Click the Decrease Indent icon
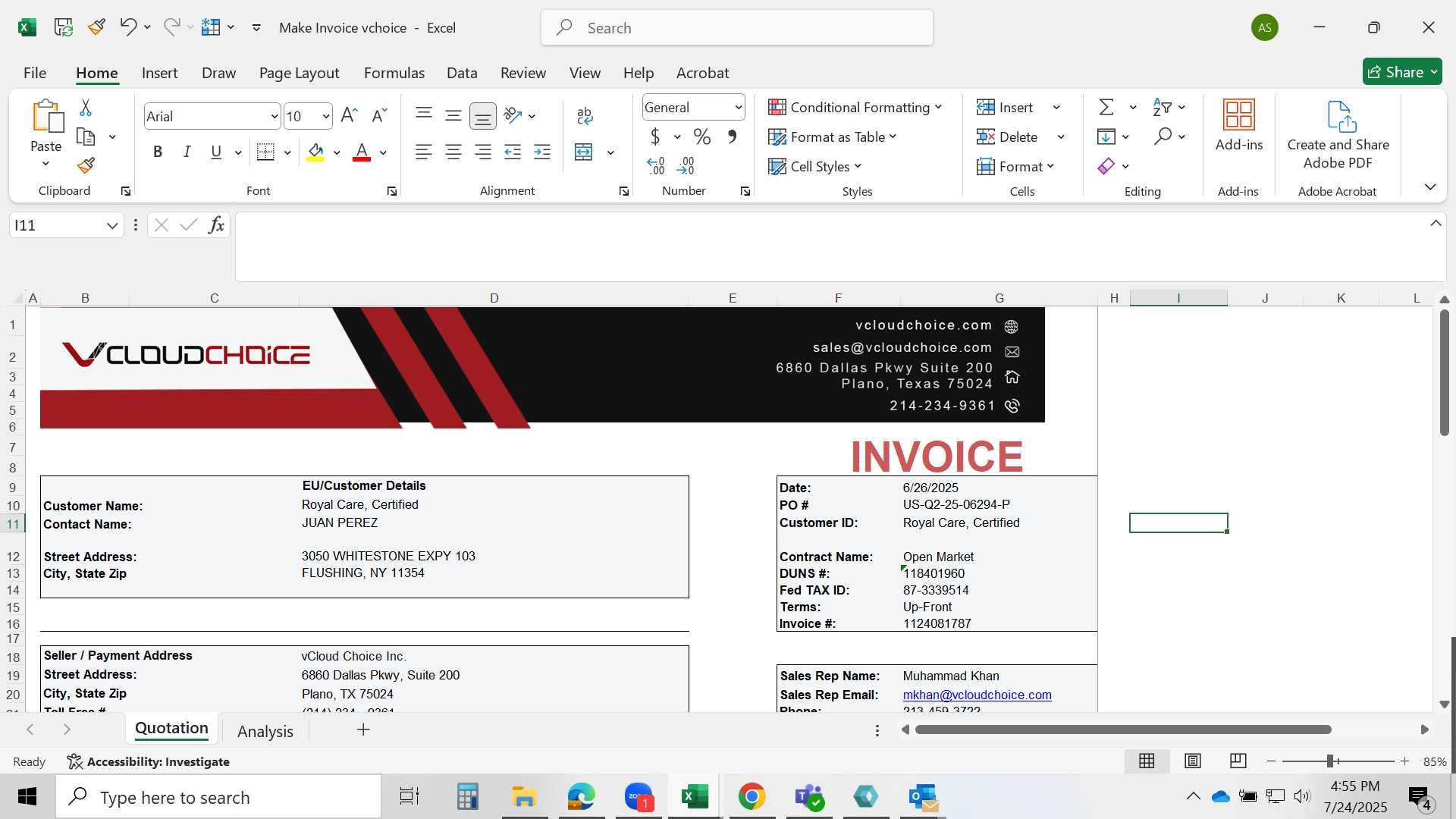Screen dimensions: 1456x819 pyautogui.click(x=513, y=152)
